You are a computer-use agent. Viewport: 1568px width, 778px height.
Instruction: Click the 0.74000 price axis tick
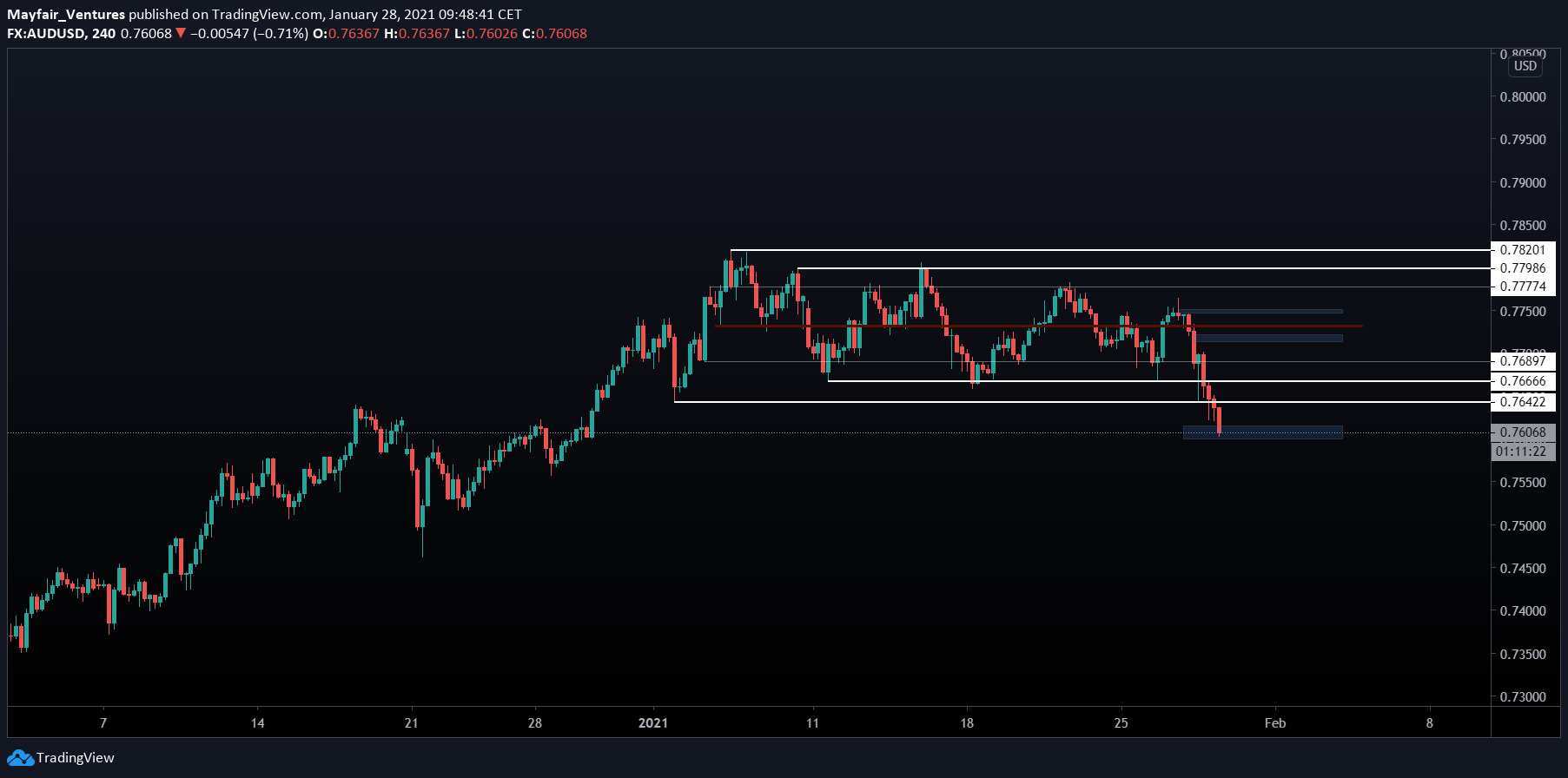[1523, 611]
